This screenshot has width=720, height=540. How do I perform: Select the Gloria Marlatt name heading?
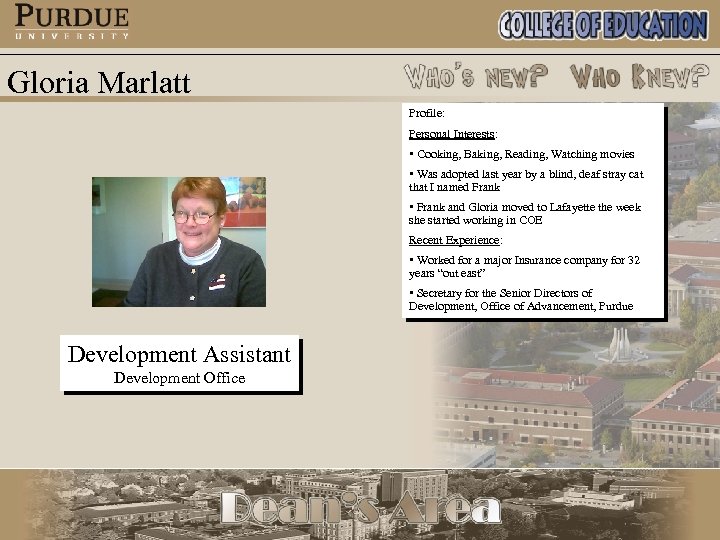pos(99,82)
